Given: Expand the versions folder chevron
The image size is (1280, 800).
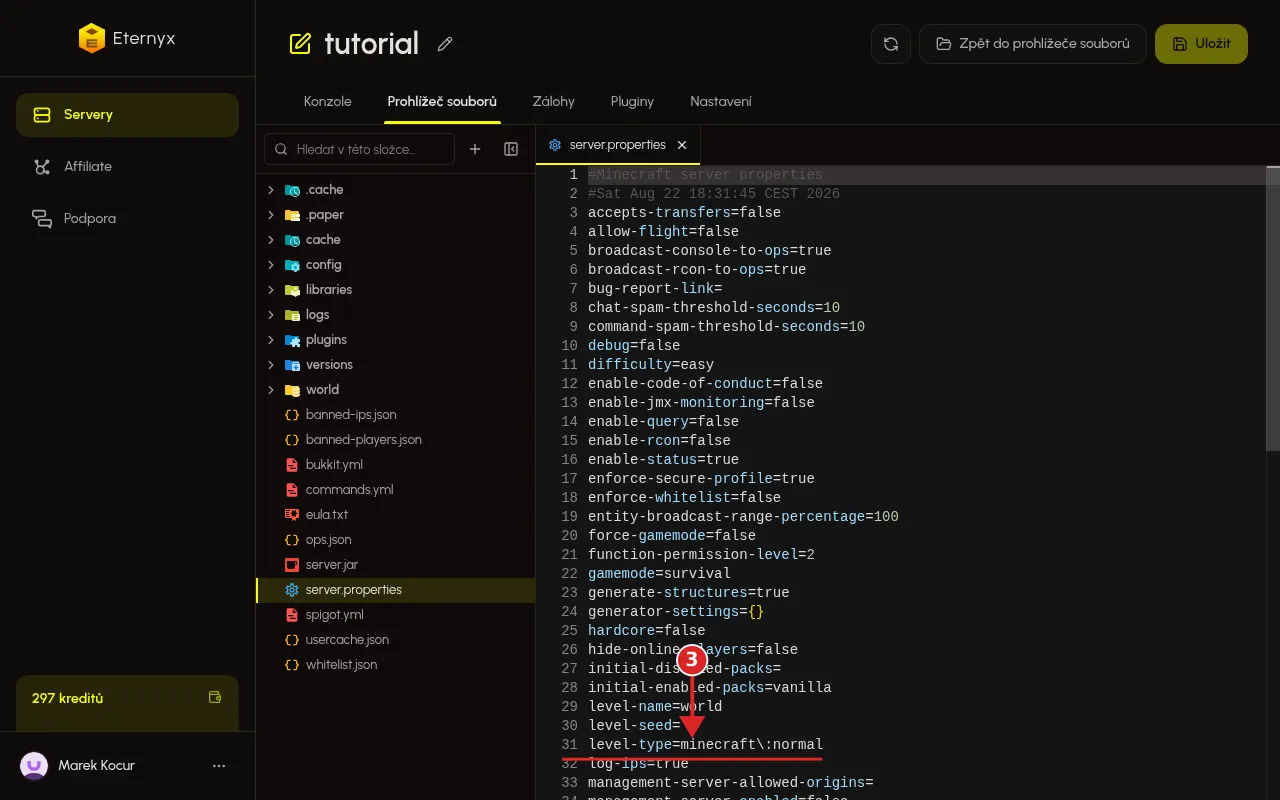Looking at the screenshot, I should click(270, 365).
